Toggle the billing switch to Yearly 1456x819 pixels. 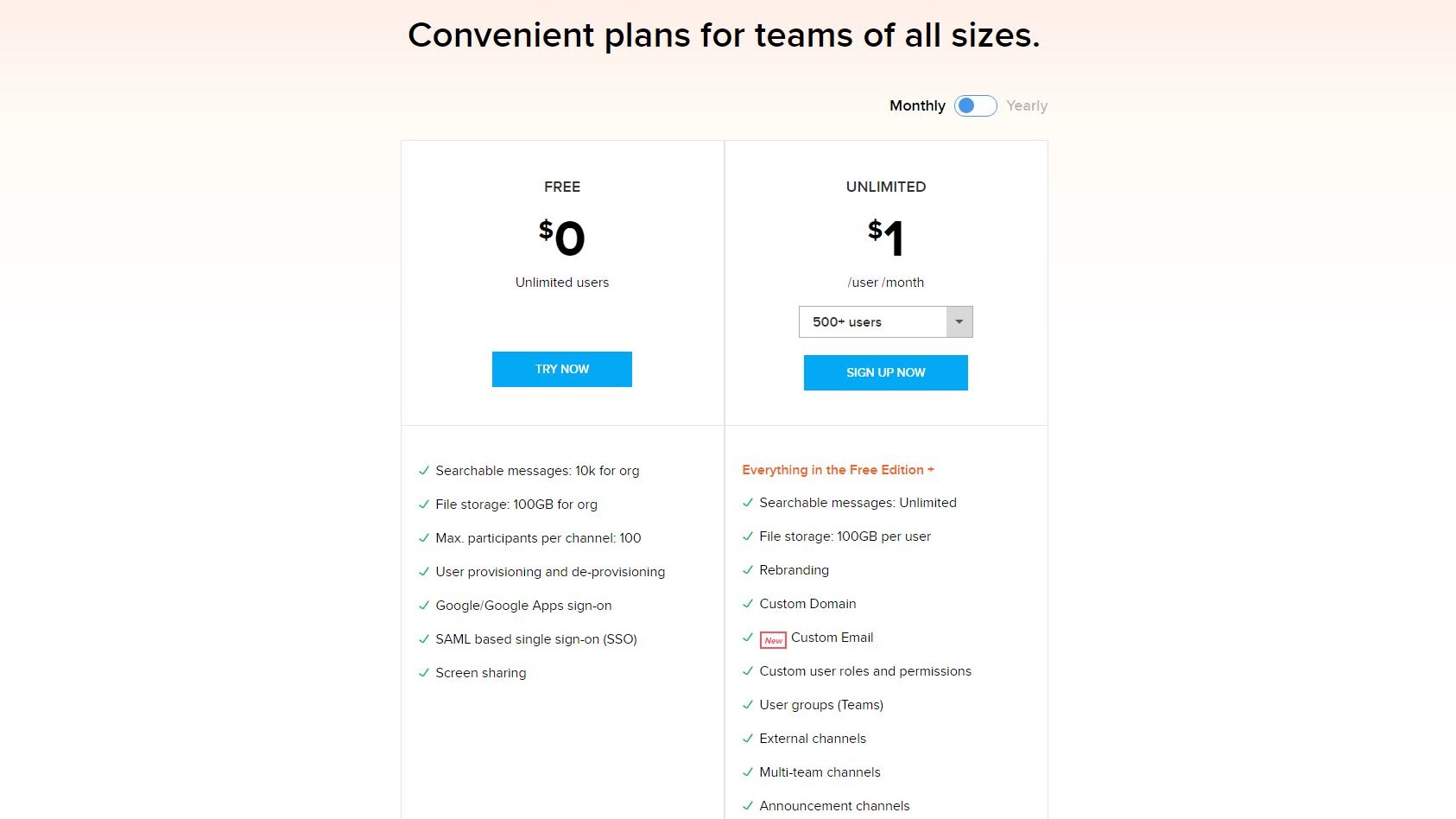click(976, 105)
